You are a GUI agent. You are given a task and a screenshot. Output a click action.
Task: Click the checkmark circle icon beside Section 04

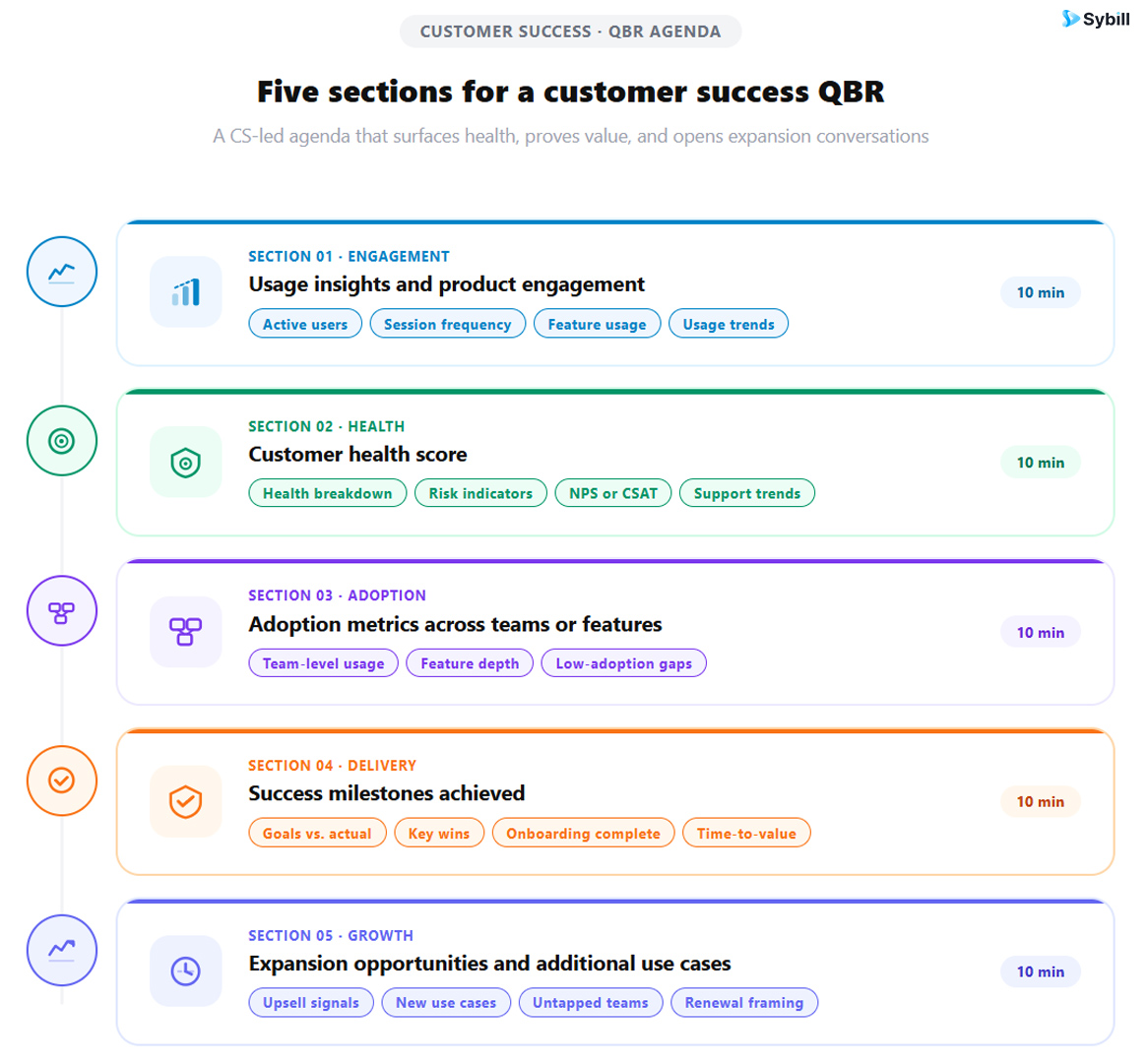(x=62, y=781)
